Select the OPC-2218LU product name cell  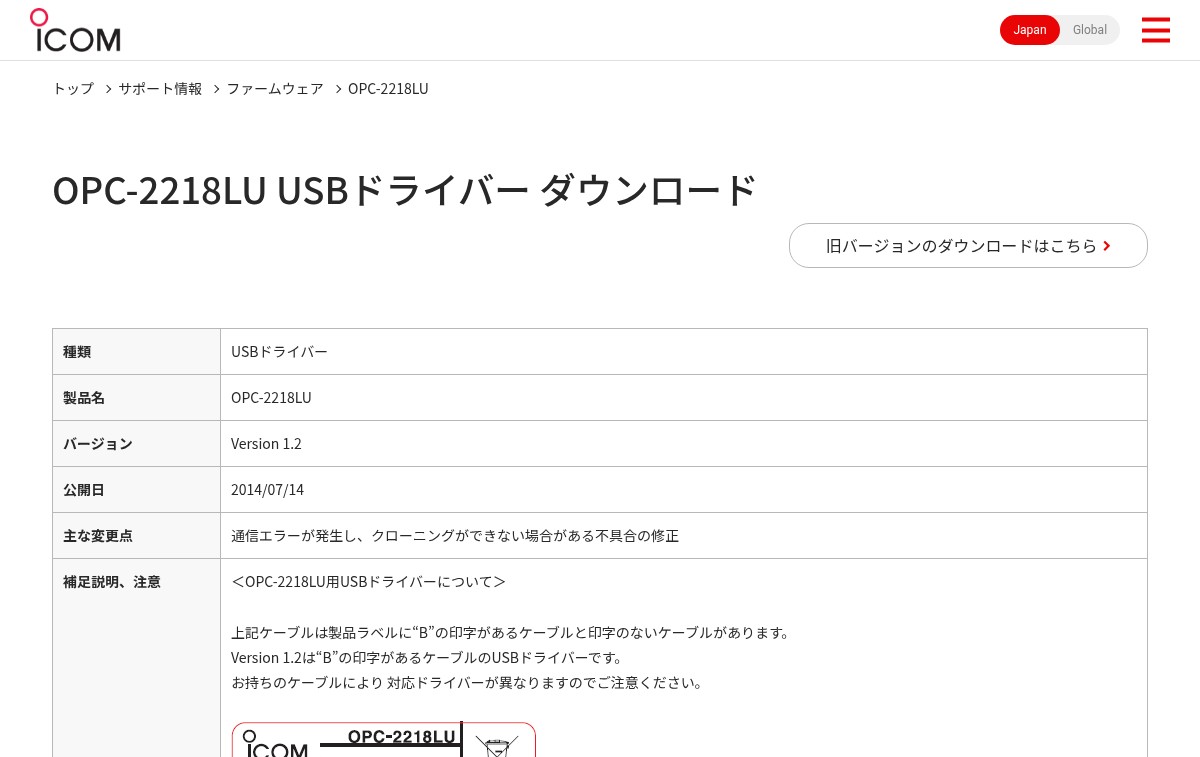684,398
